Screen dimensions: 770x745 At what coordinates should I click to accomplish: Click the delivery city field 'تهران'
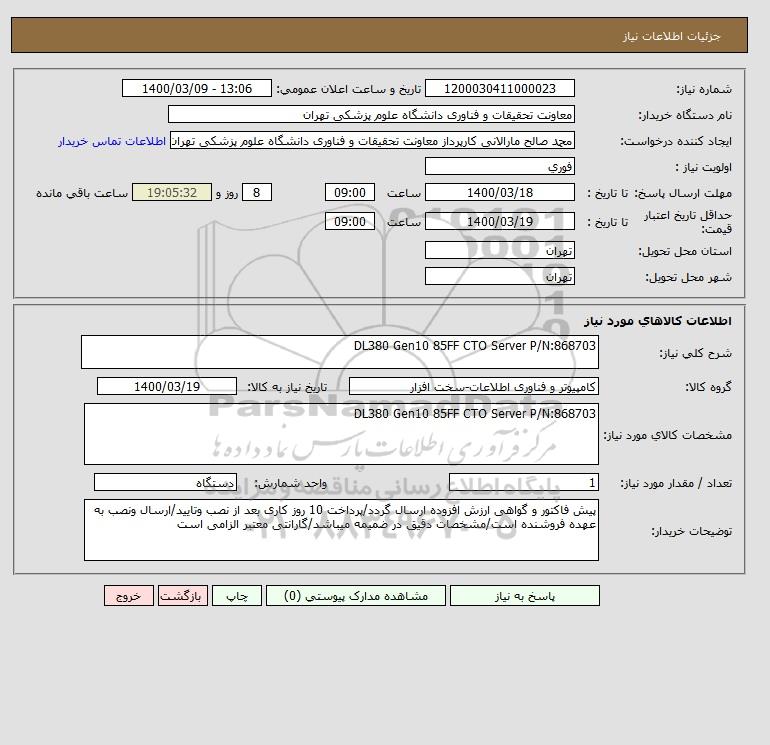pos(499,276)
